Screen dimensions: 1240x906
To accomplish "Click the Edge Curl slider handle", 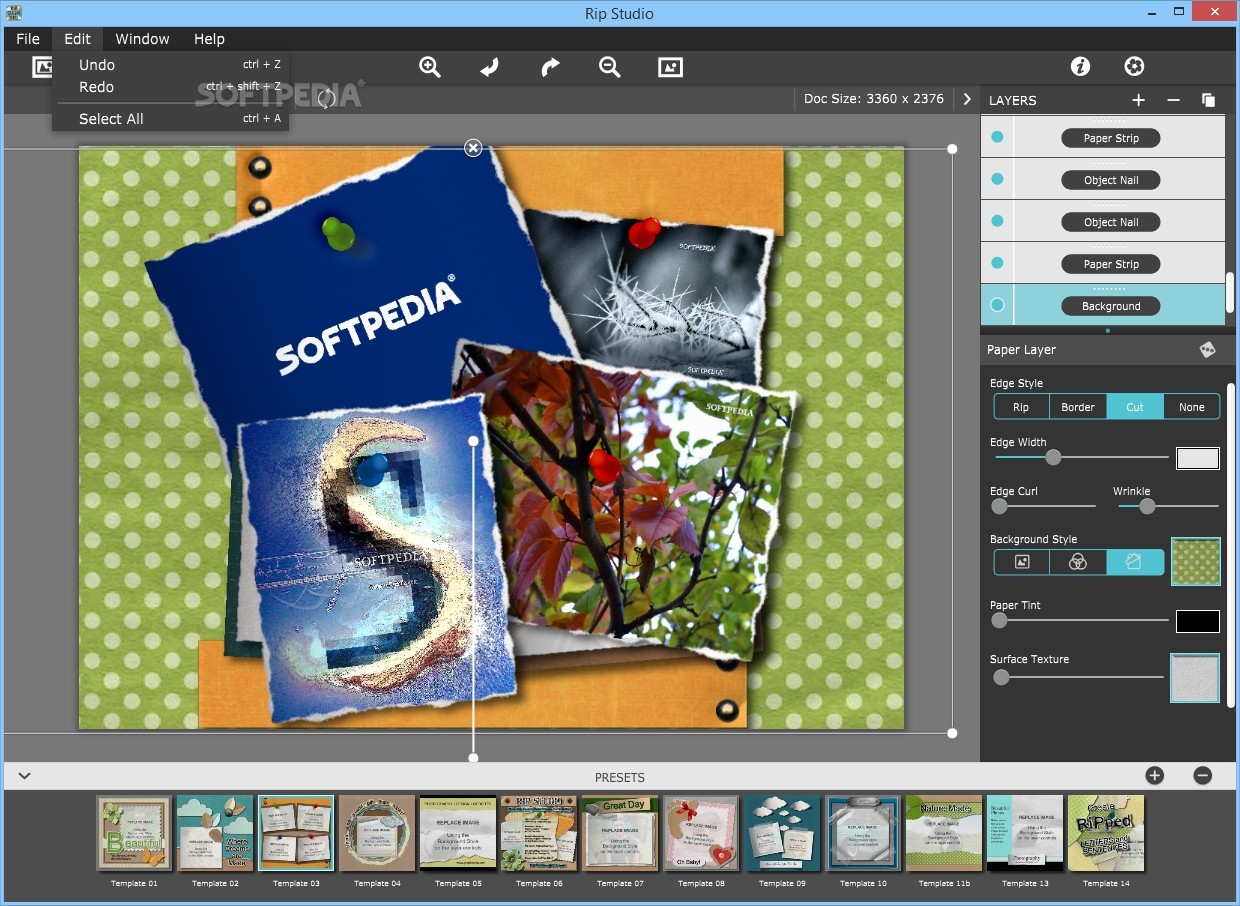I will pos(999,506).
